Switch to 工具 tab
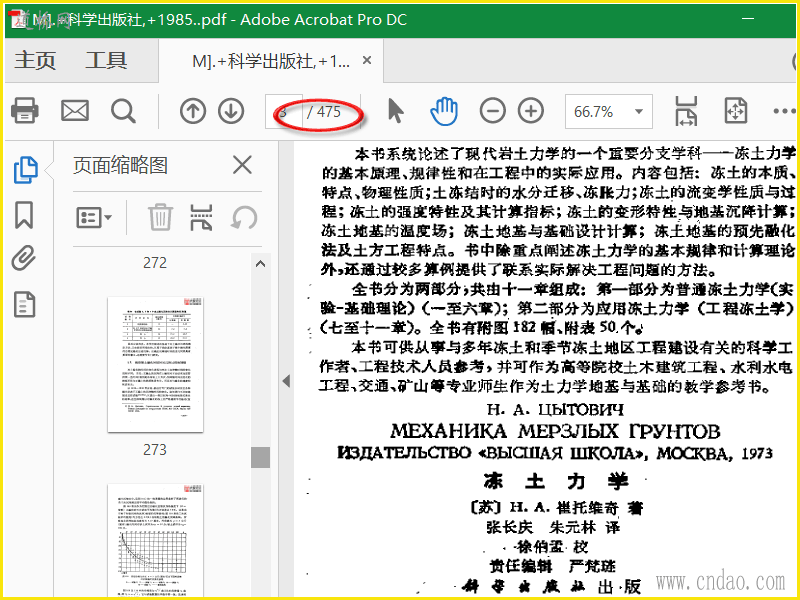The height and width of the screenshot is (600, 800). point(106,60)
